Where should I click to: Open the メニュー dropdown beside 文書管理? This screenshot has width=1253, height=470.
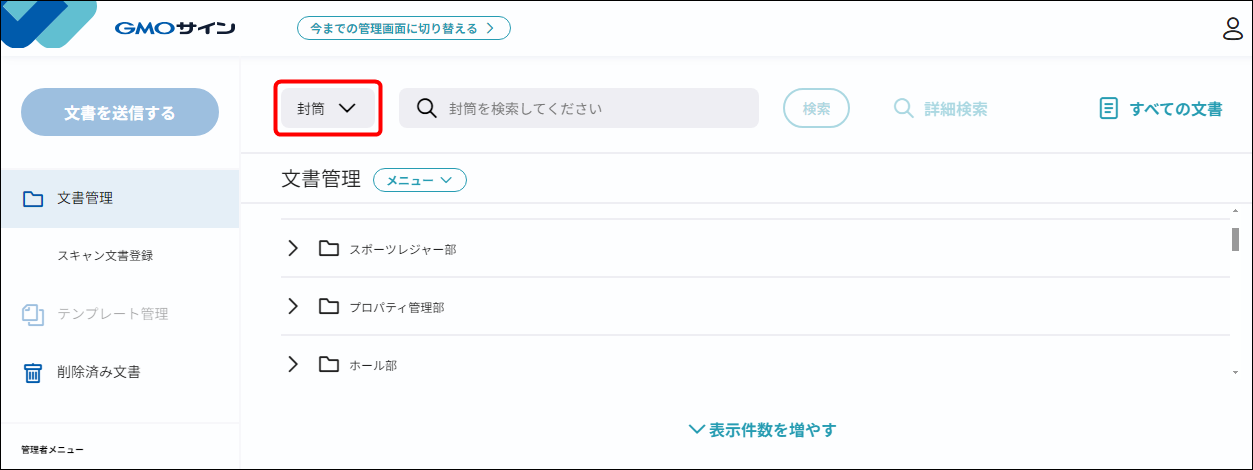[420, 180]
